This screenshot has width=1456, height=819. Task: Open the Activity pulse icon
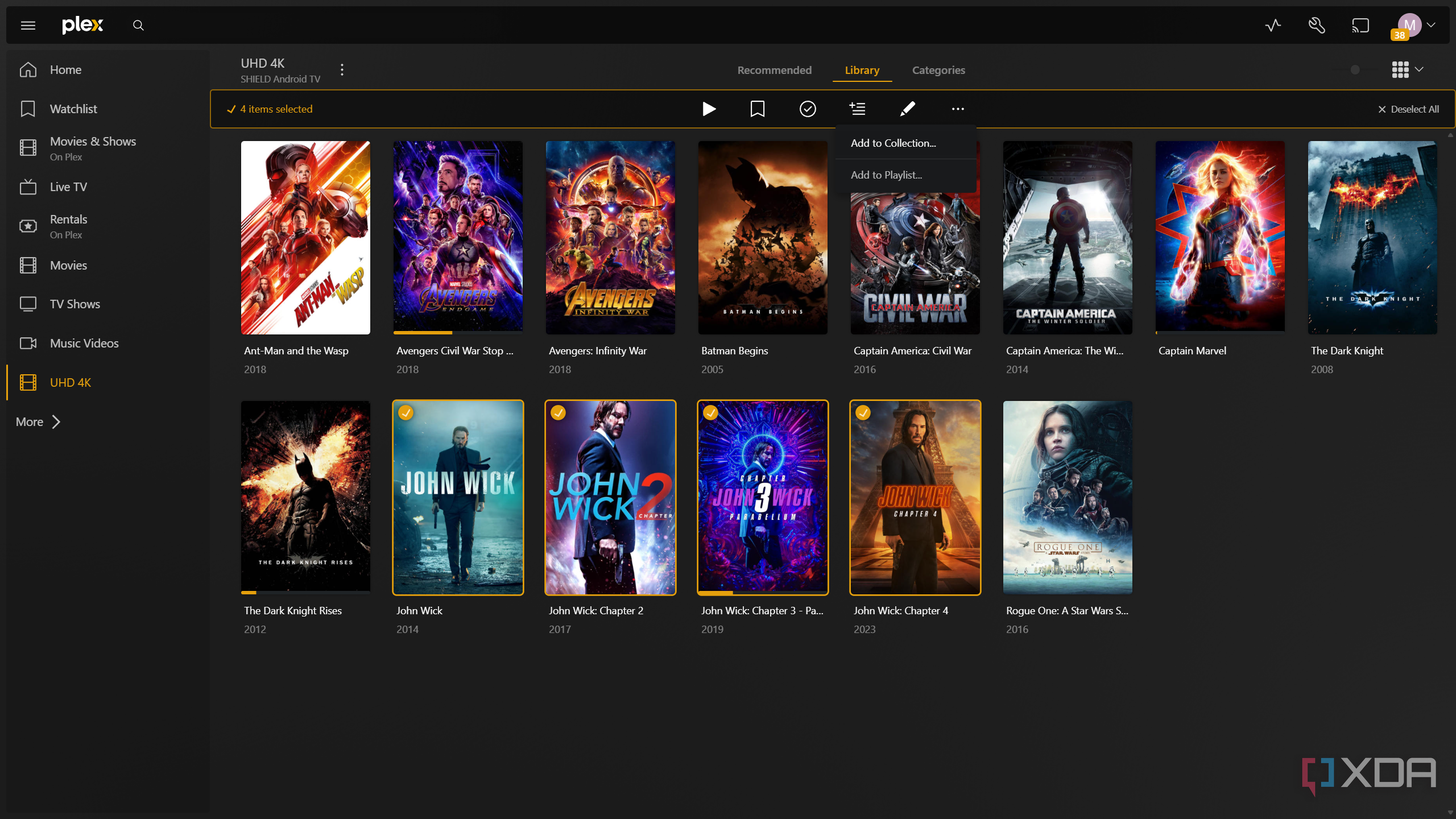1273,25
